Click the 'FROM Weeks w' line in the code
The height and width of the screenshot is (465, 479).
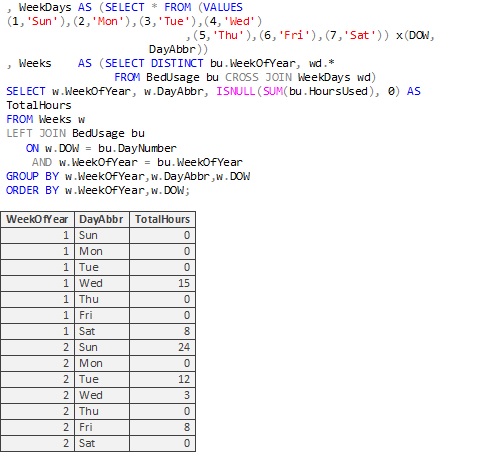pyautogui.click(x=46, y=119)
